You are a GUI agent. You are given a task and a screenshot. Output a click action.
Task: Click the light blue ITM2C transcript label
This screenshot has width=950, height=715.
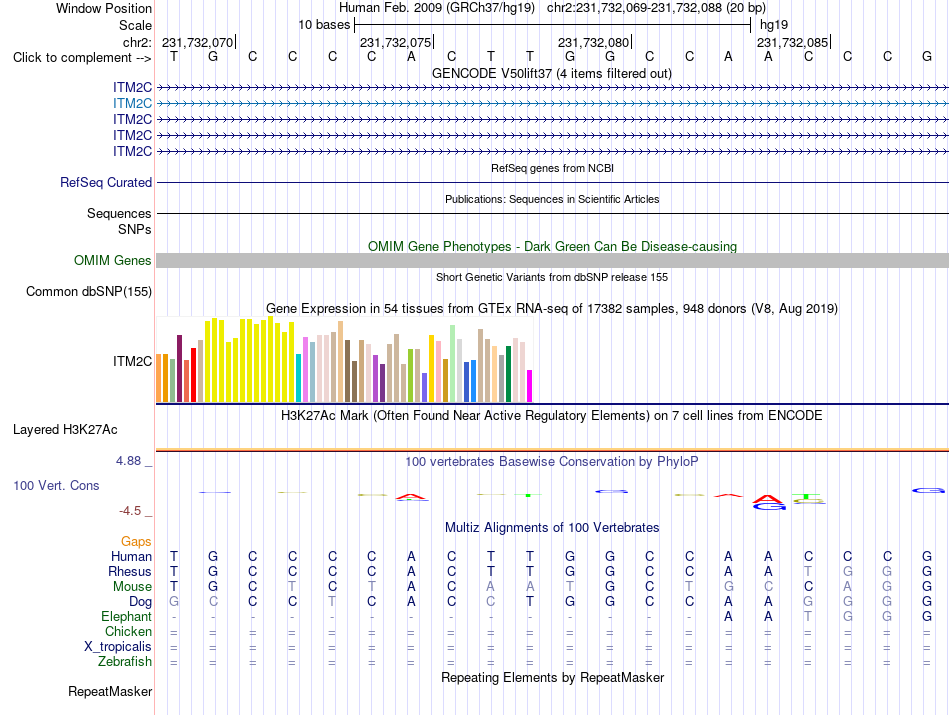[132, 104]
